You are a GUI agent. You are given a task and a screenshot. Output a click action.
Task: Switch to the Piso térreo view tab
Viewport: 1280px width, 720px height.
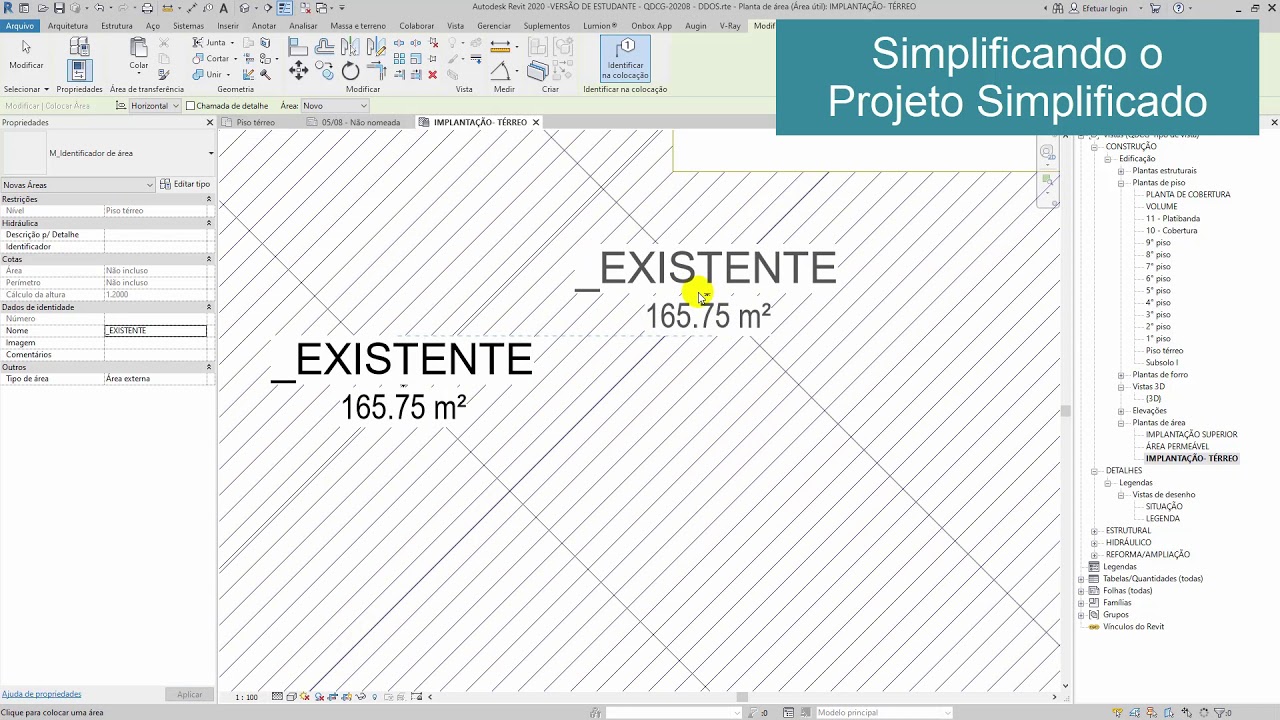[x=256, y=123]
